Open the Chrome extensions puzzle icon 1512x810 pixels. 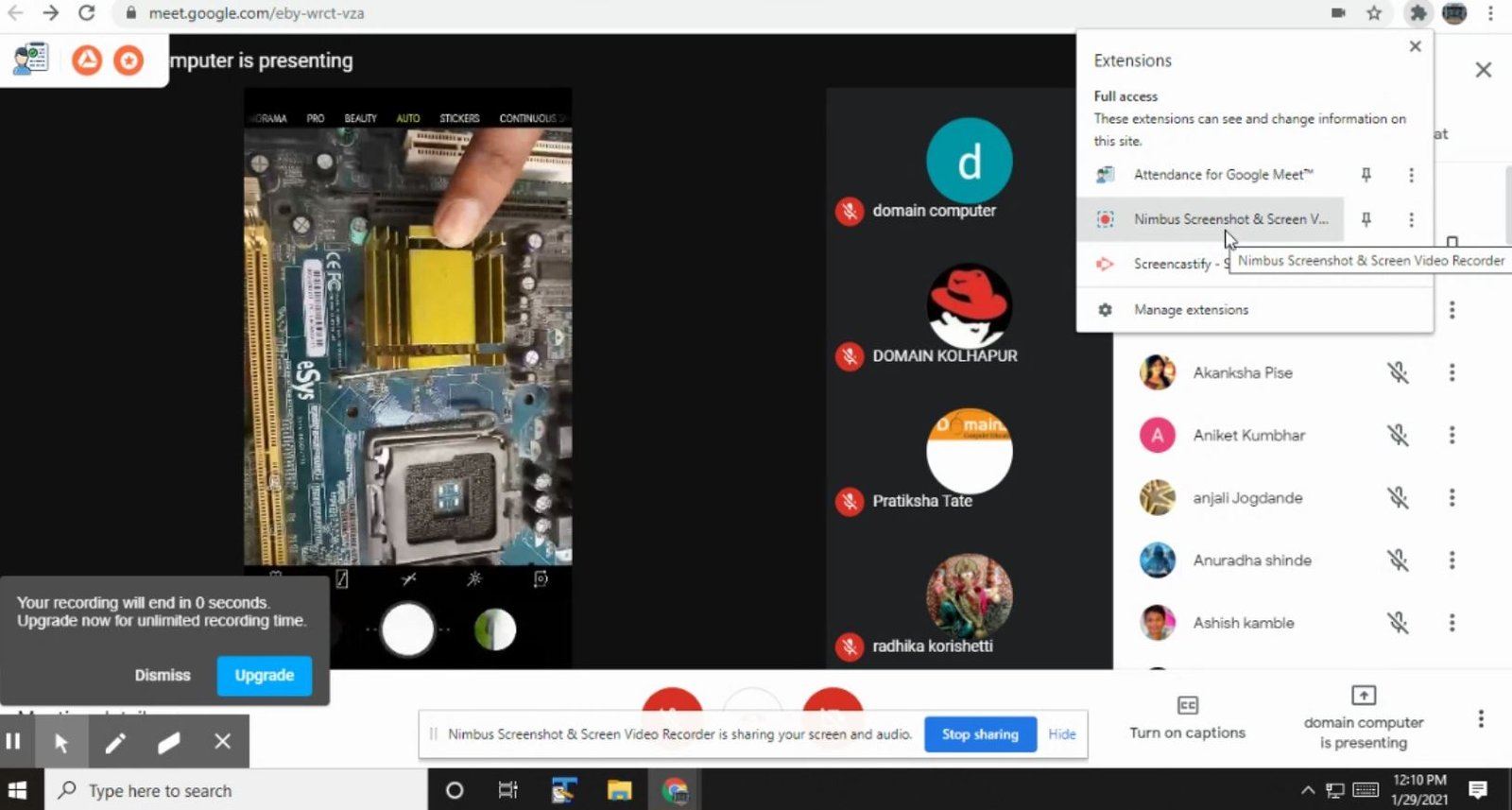1417,13
